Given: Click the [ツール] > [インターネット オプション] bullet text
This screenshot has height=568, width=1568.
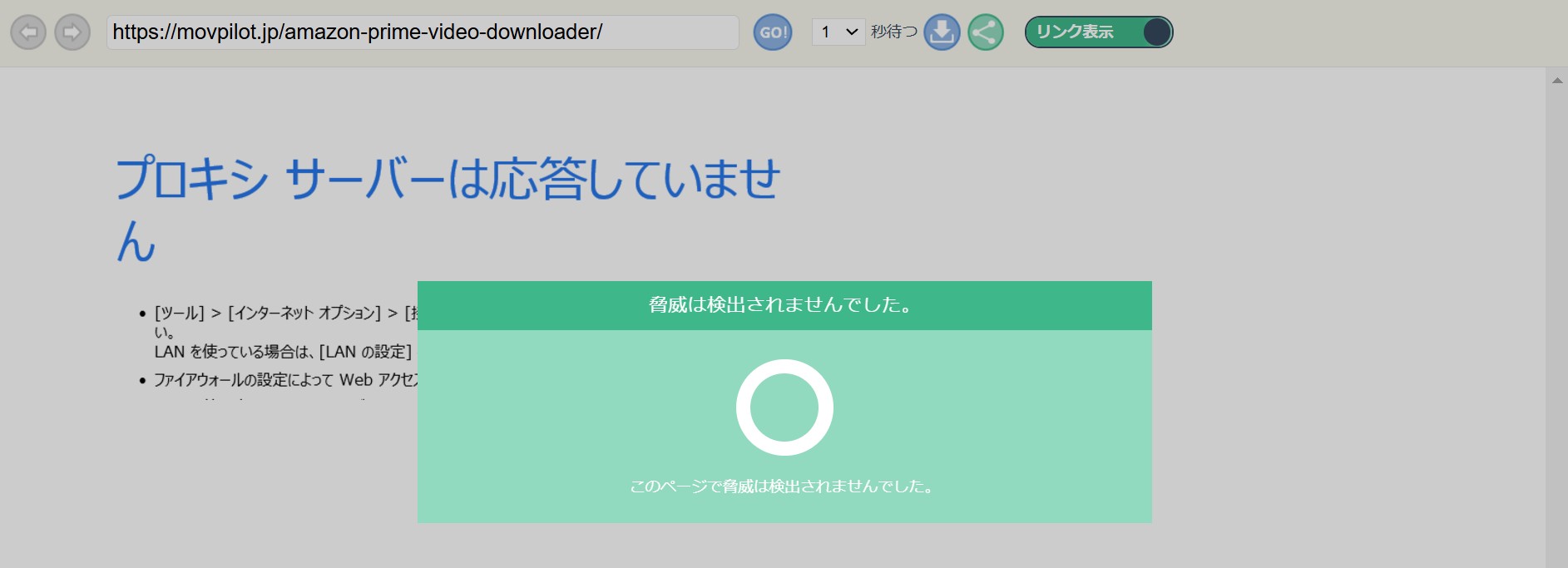Looking at the screenshot, I should 285,314.
